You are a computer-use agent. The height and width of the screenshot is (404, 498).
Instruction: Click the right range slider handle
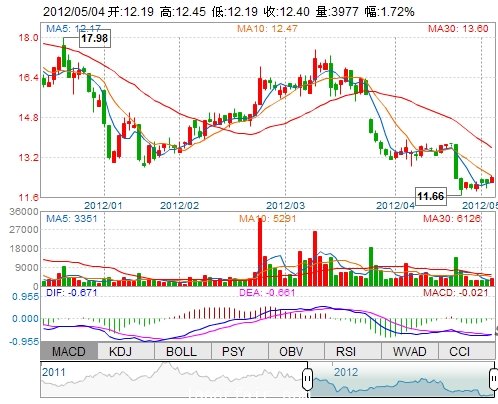click(493, 379)
